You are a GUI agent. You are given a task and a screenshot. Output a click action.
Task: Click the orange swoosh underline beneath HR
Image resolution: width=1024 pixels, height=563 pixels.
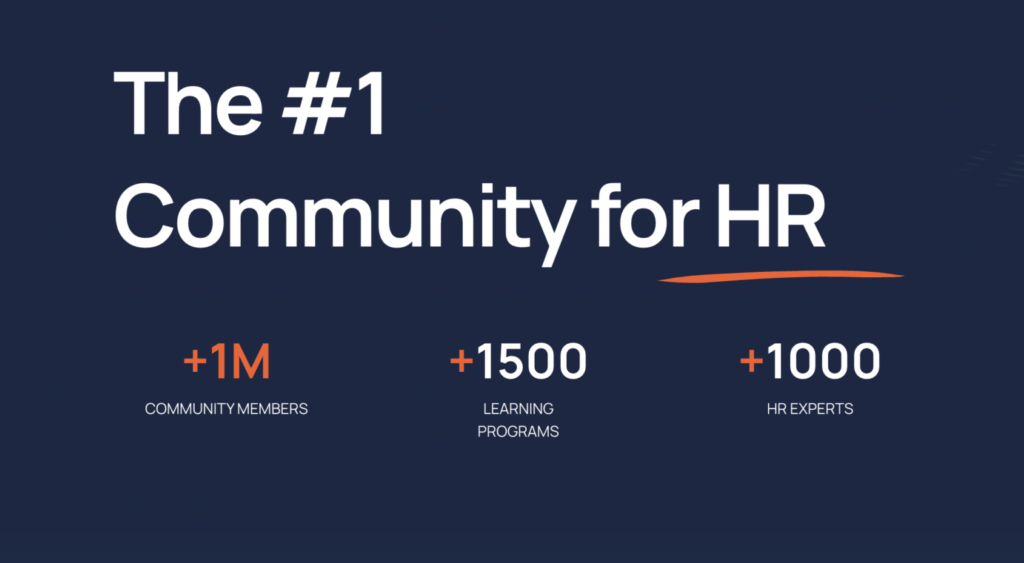[x=780, y=275]
